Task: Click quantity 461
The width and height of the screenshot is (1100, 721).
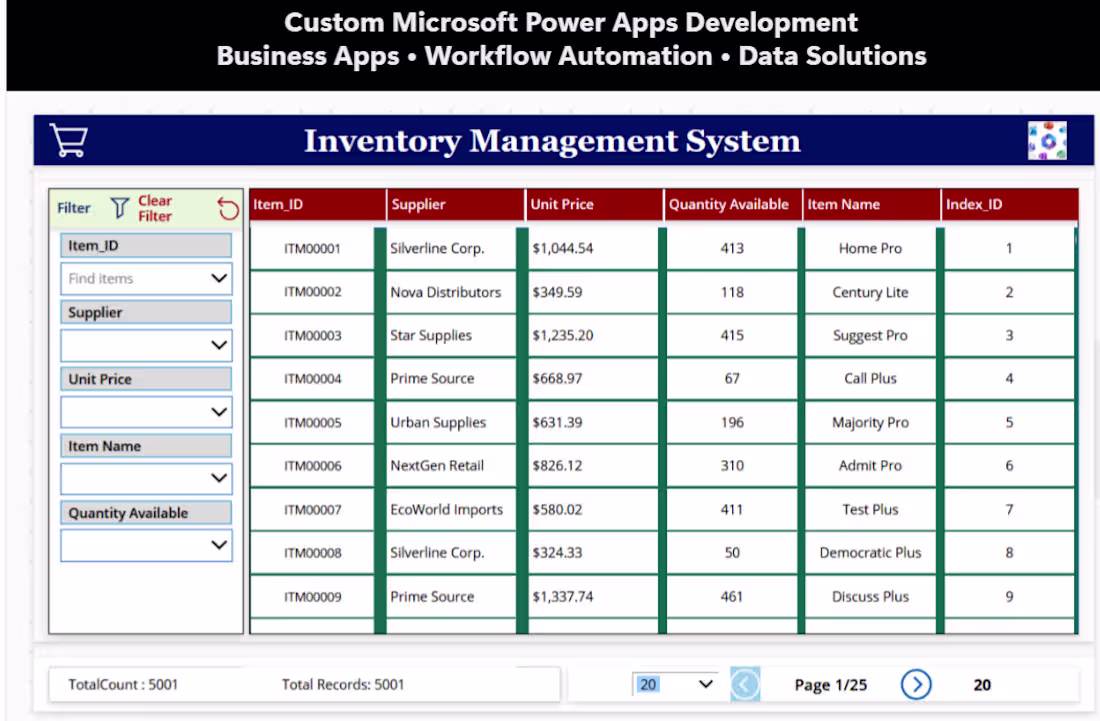Action: [732, 596]
